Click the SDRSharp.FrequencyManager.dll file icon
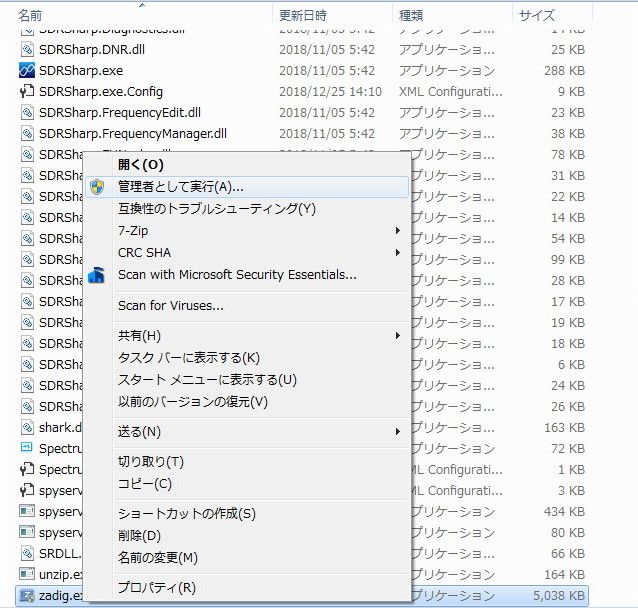638x608 pixels. (x=27, y=133)
